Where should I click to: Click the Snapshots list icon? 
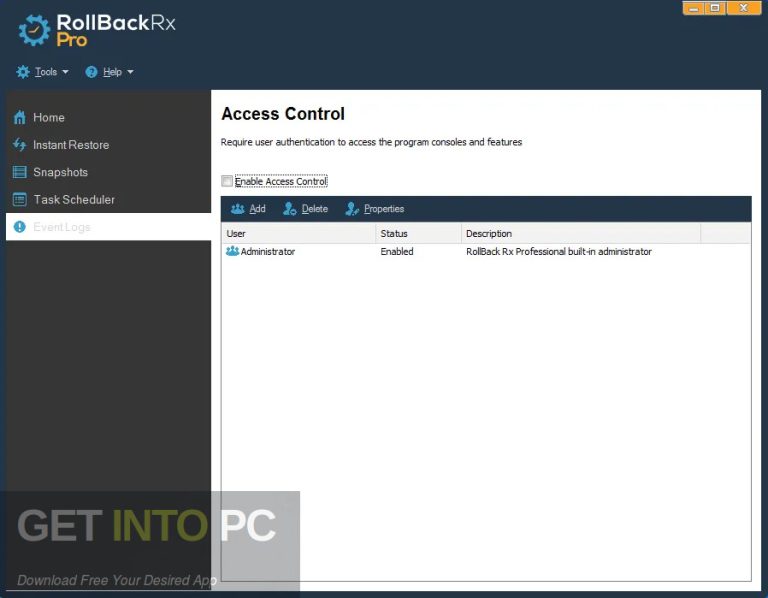(x=20, y=172)
